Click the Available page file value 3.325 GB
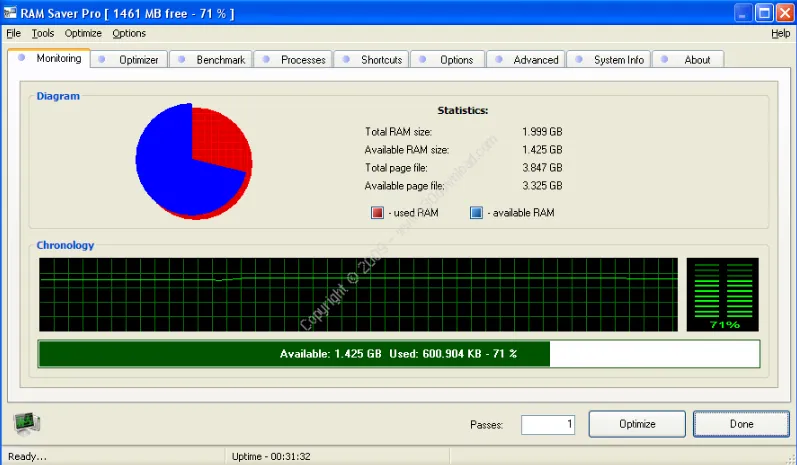 pyautogui.click(x=542, y=185)
